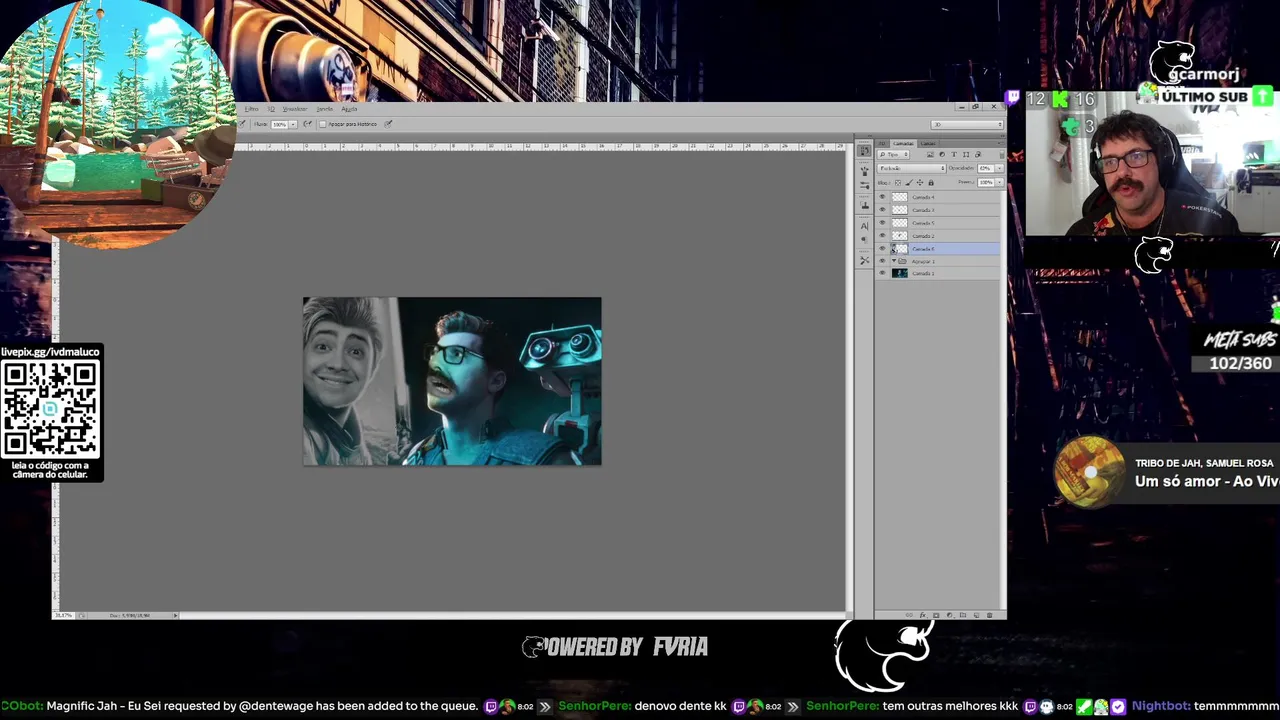
Task: Click the Fluxo 100% value field
Action: pos(279,124)
